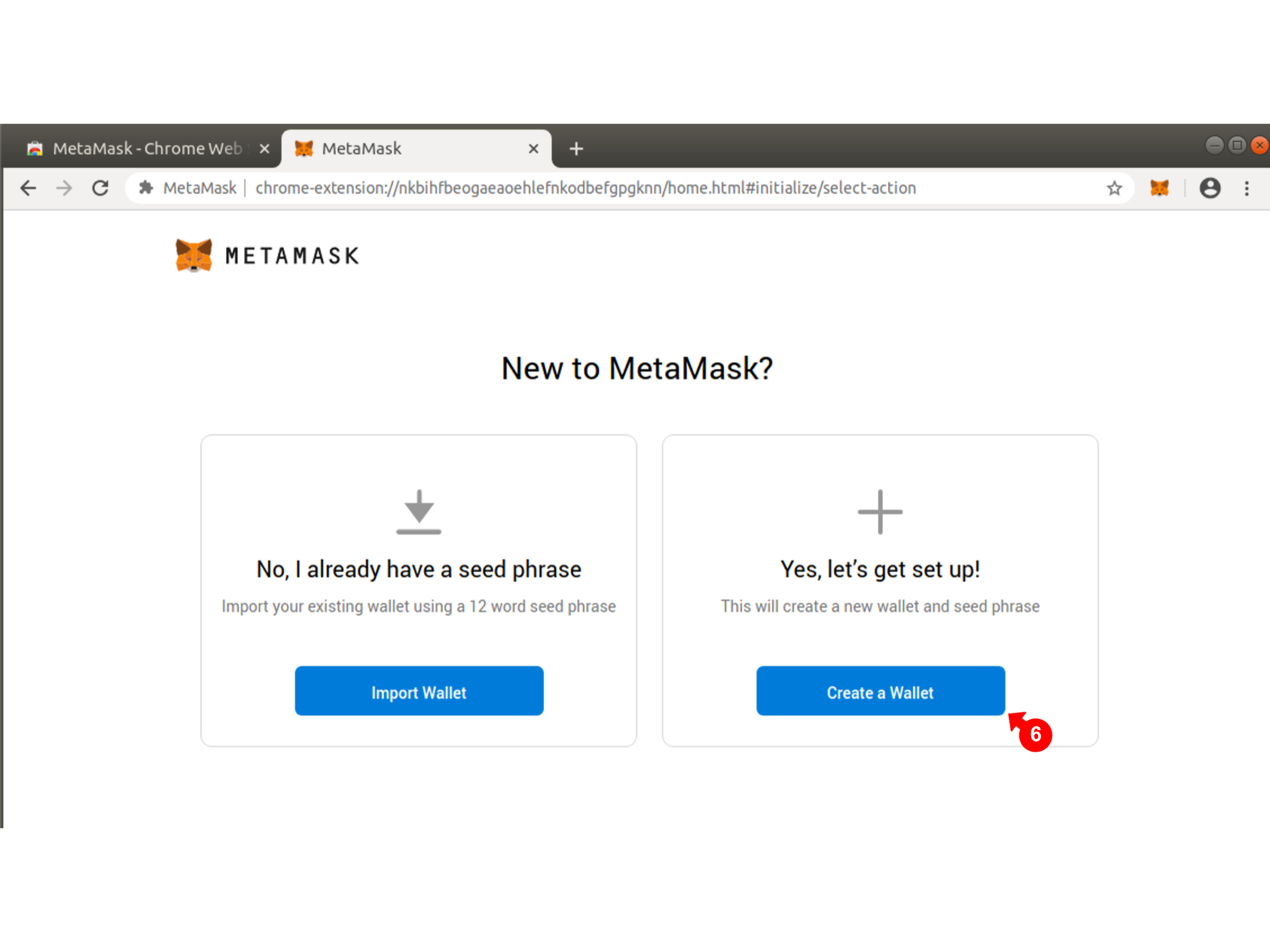Click the back navigation arrow
1270x952 pixels.
pos(29,188)
